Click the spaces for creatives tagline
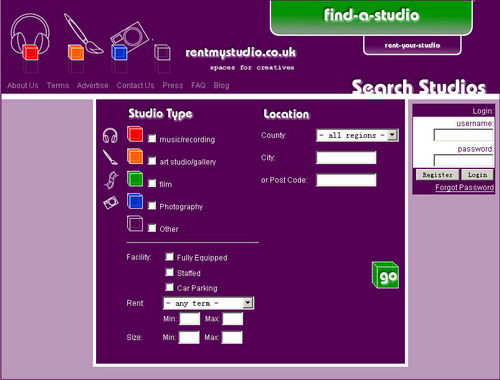 coord(252,68)
